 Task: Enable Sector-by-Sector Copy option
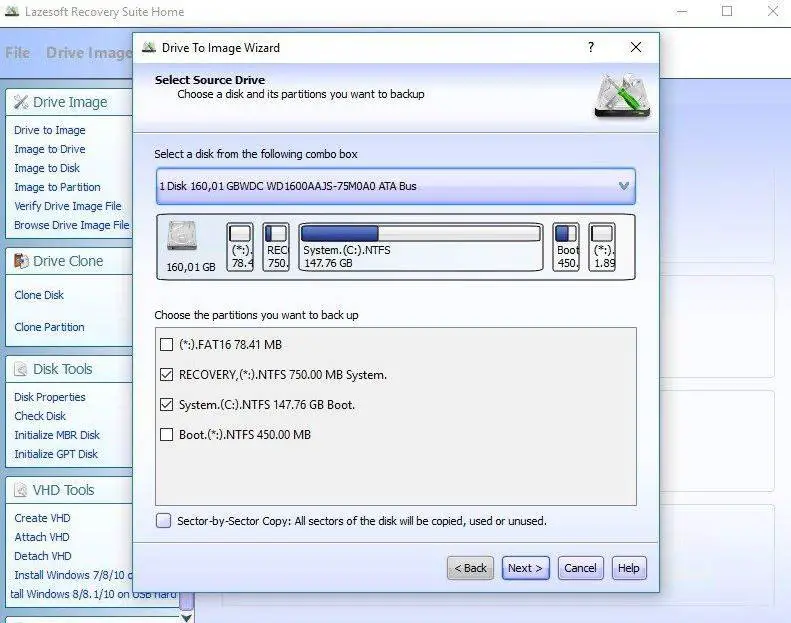tap(163, 521)
